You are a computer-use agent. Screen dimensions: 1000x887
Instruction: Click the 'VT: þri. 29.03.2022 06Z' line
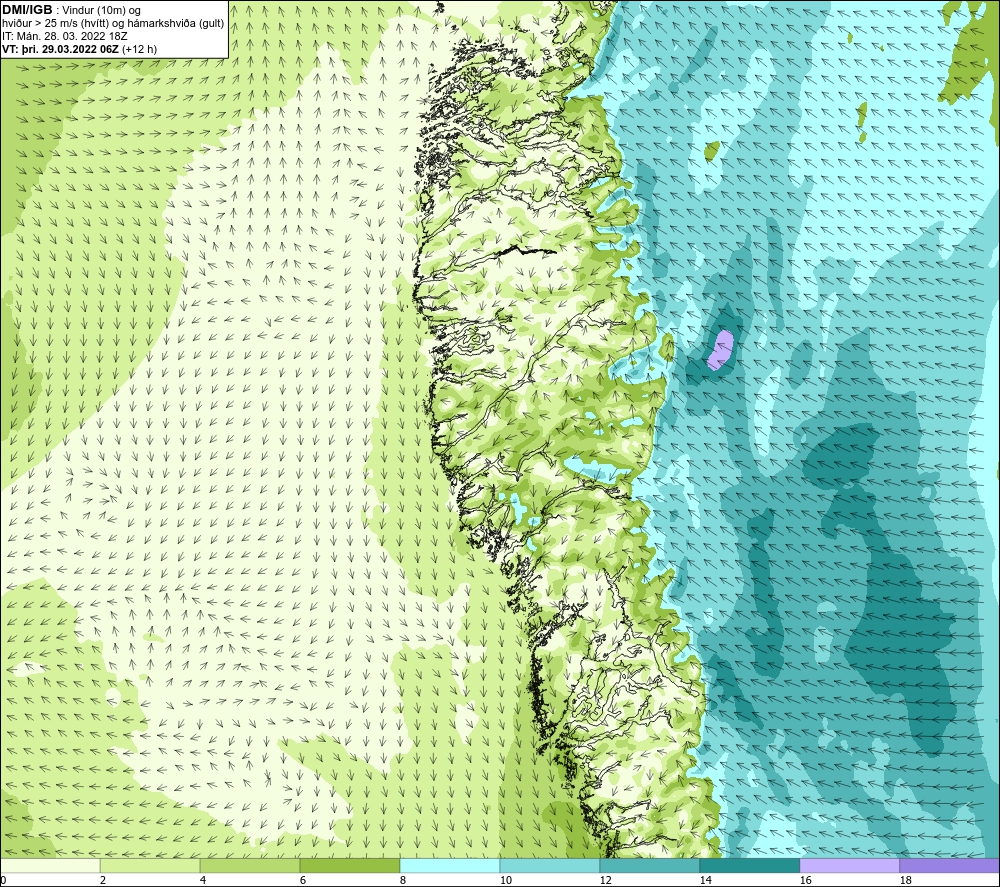(x=60, y=49)
